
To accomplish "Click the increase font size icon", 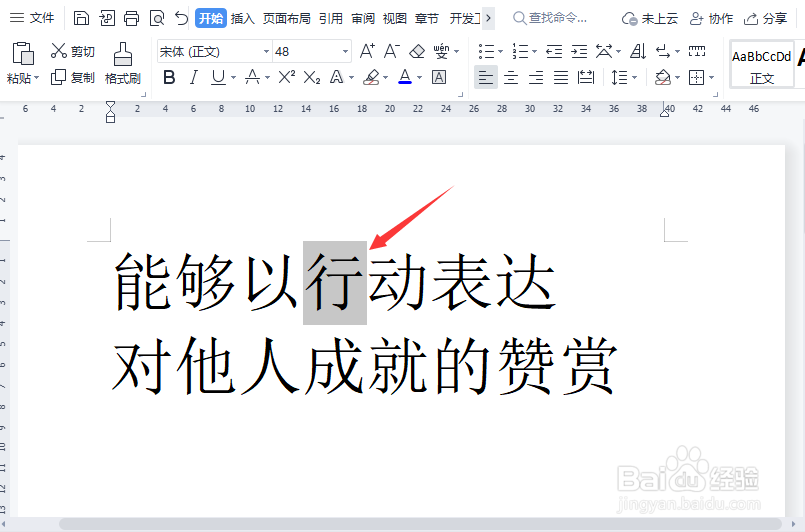I will (367, 51).
